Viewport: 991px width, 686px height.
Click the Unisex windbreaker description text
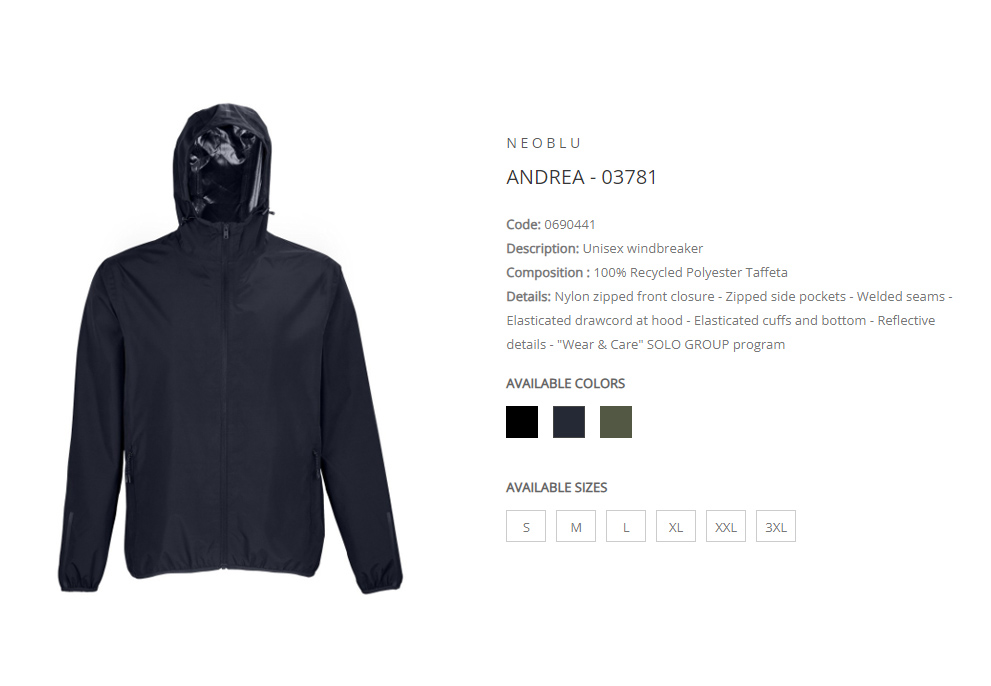[x=643, y=248]
